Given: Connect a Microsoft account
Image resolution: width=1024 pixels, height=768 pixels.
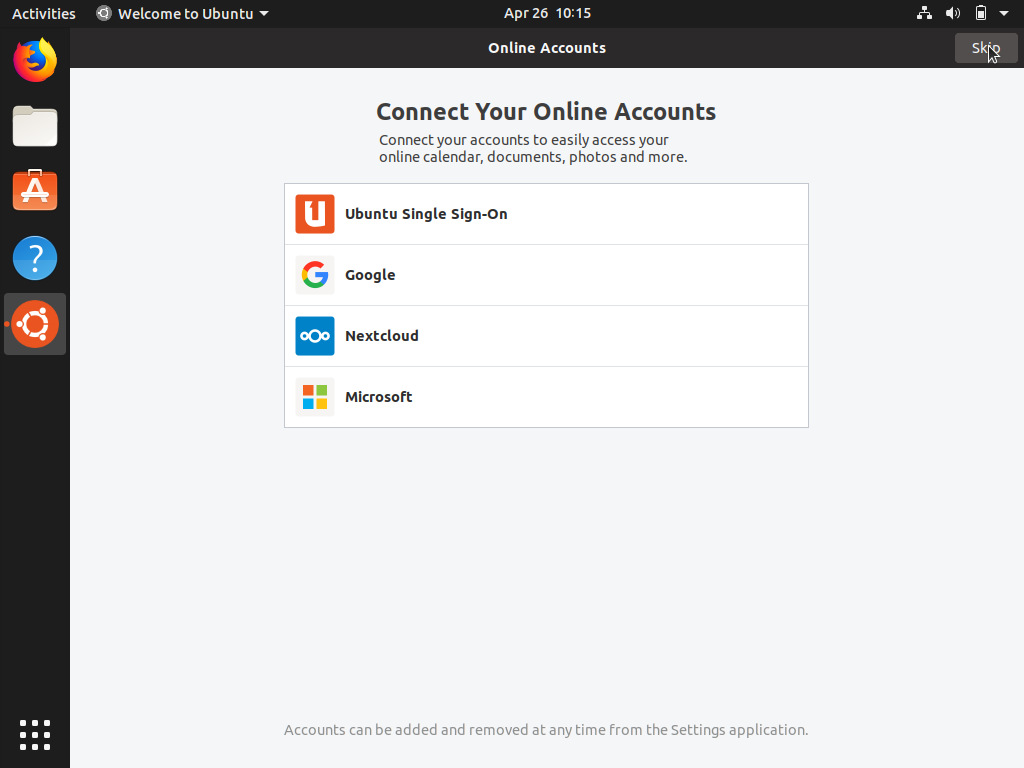Looking at the screenshot, I should 547,397.
